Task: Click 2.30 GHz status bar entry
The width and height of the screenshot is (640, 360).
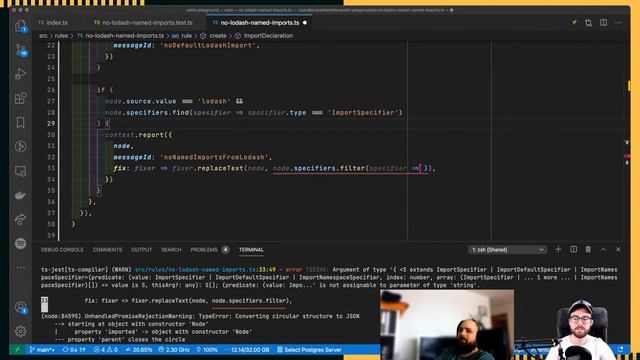Action: click(x=174, y=350)
